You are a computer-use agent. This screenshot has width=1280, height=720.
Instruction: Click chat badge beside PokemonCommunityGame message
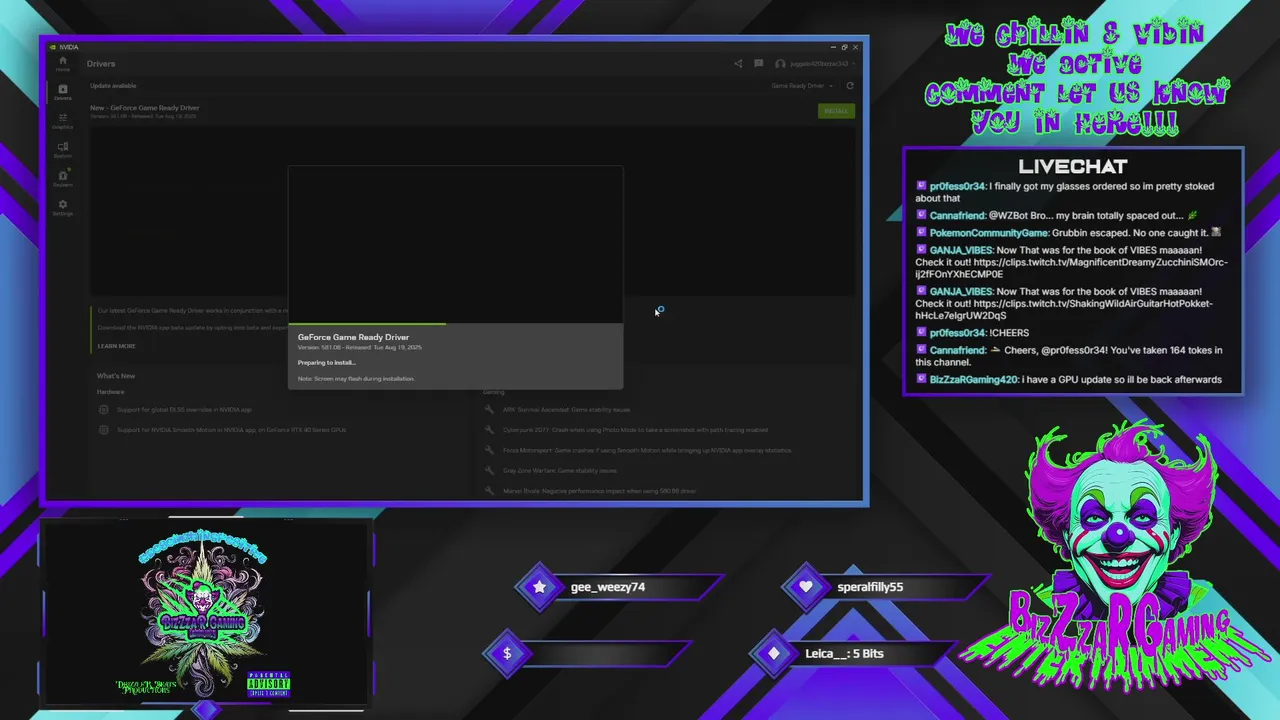pyautogui.click(x=921, y=233)
